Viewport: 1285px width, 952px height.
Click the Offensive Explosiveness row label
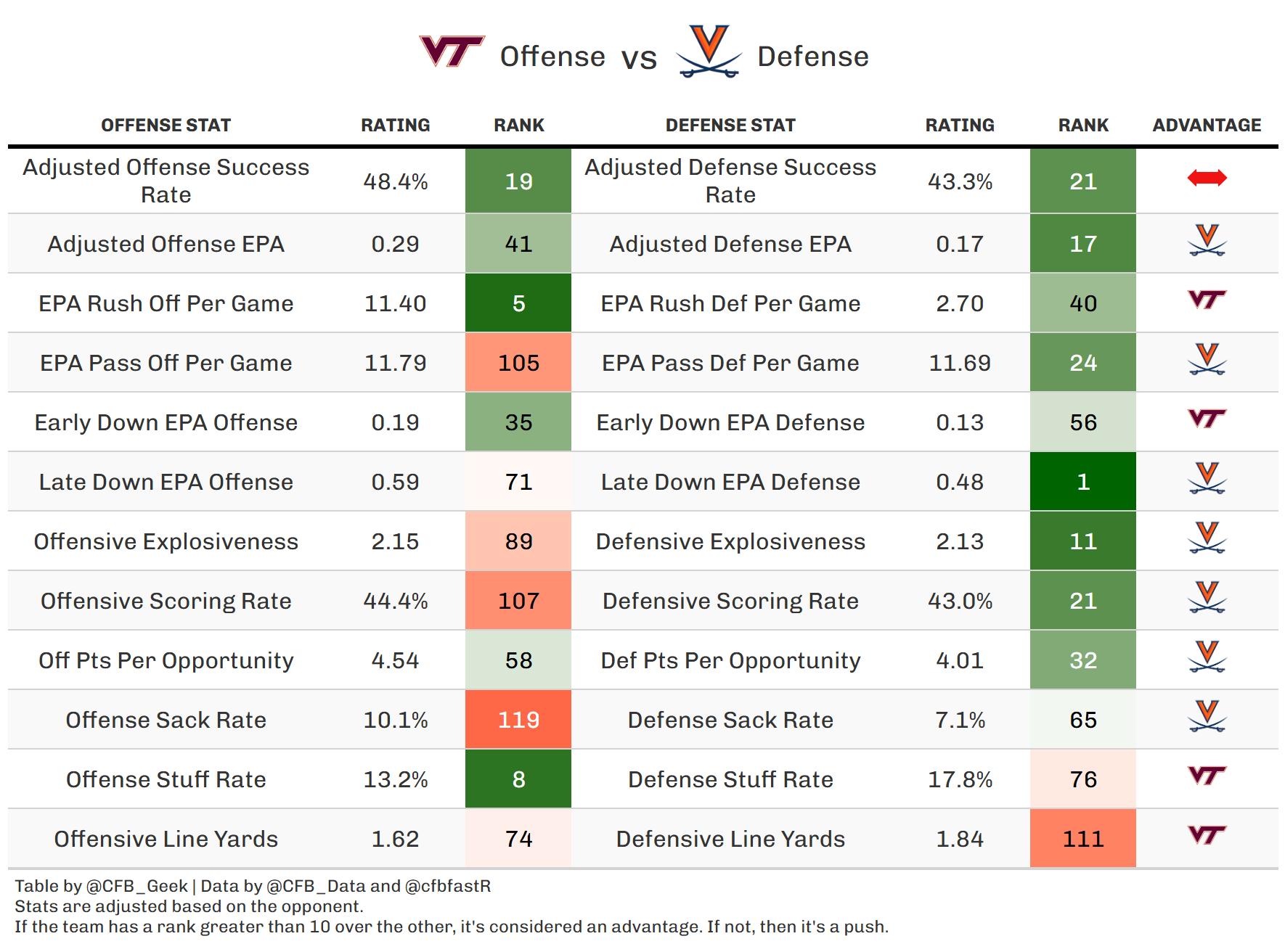click(x=166, y=541)
